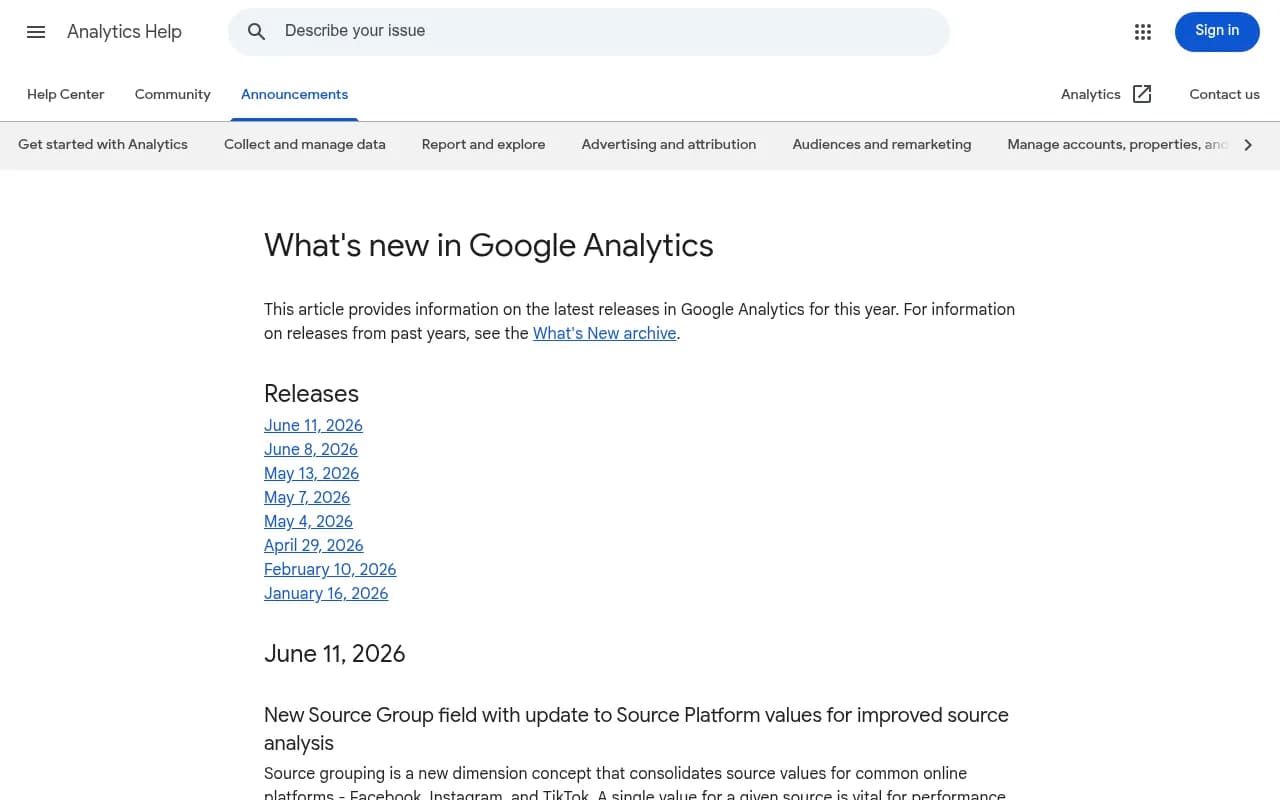
Task: Show more categories with right chevron
Action: [1248, 145]
